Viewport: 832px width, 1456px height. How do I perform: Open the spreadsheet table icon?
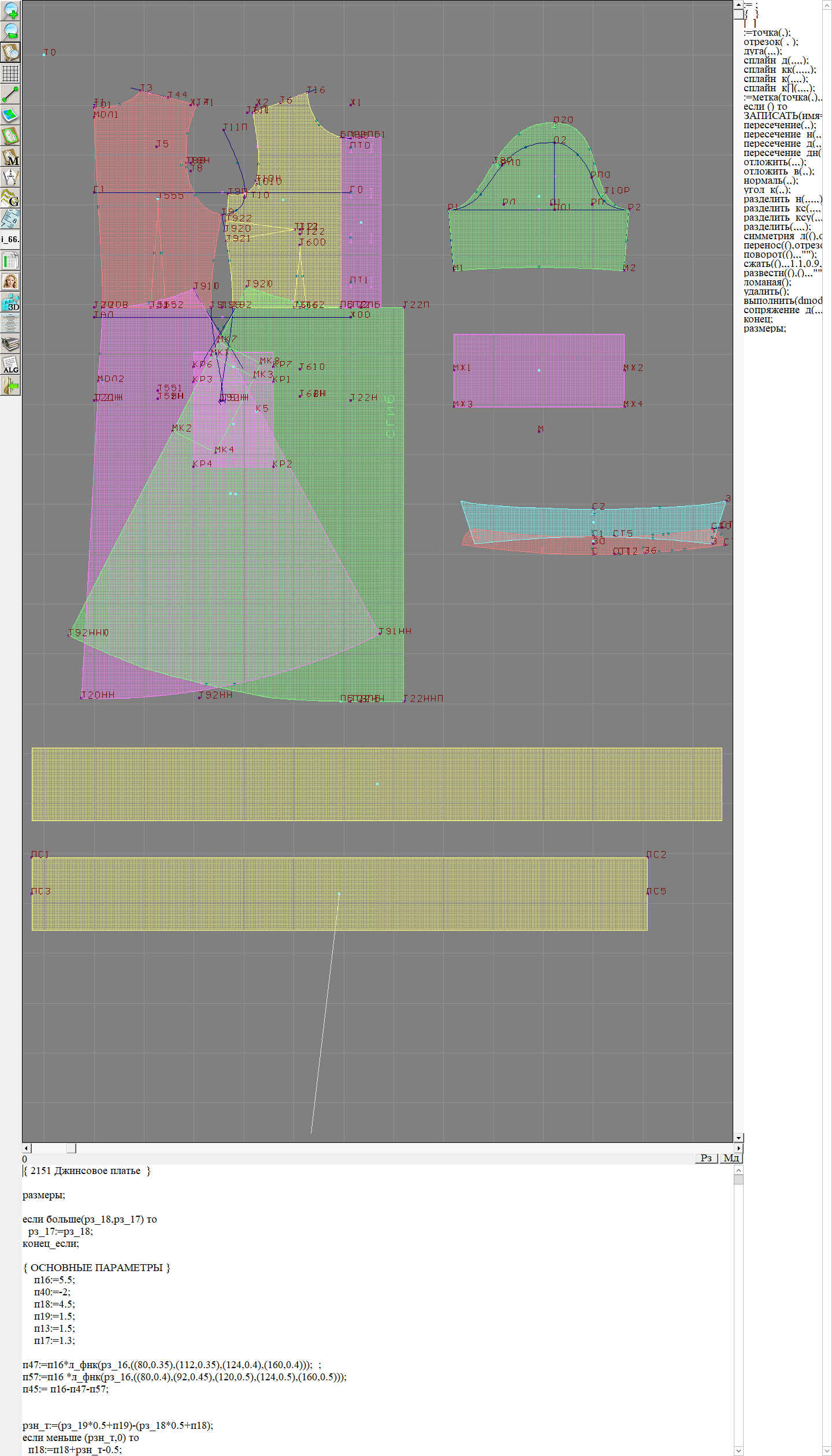click(10, 261)
